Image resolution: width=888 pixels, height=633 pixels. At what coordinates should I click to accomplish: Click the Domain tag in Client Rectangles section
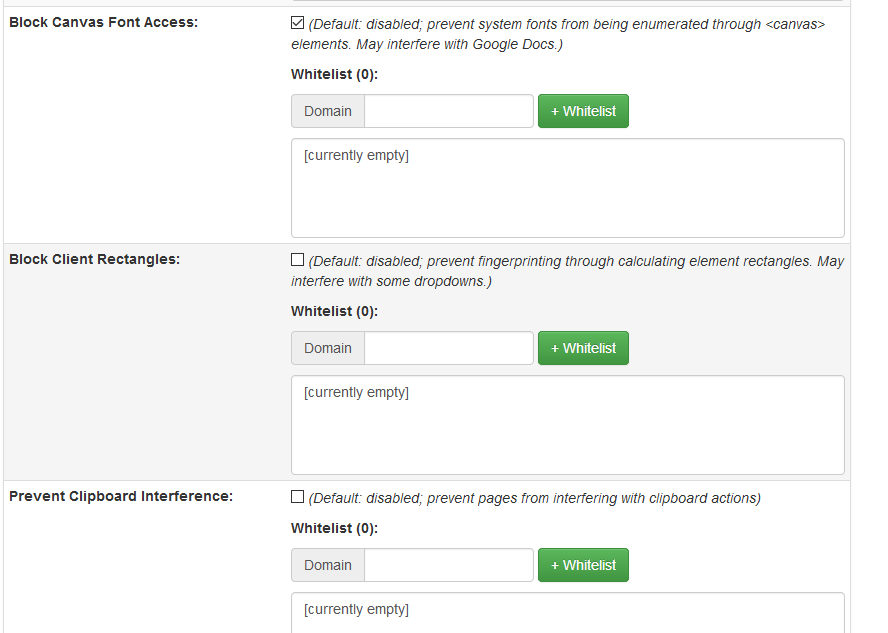[328, 348]
